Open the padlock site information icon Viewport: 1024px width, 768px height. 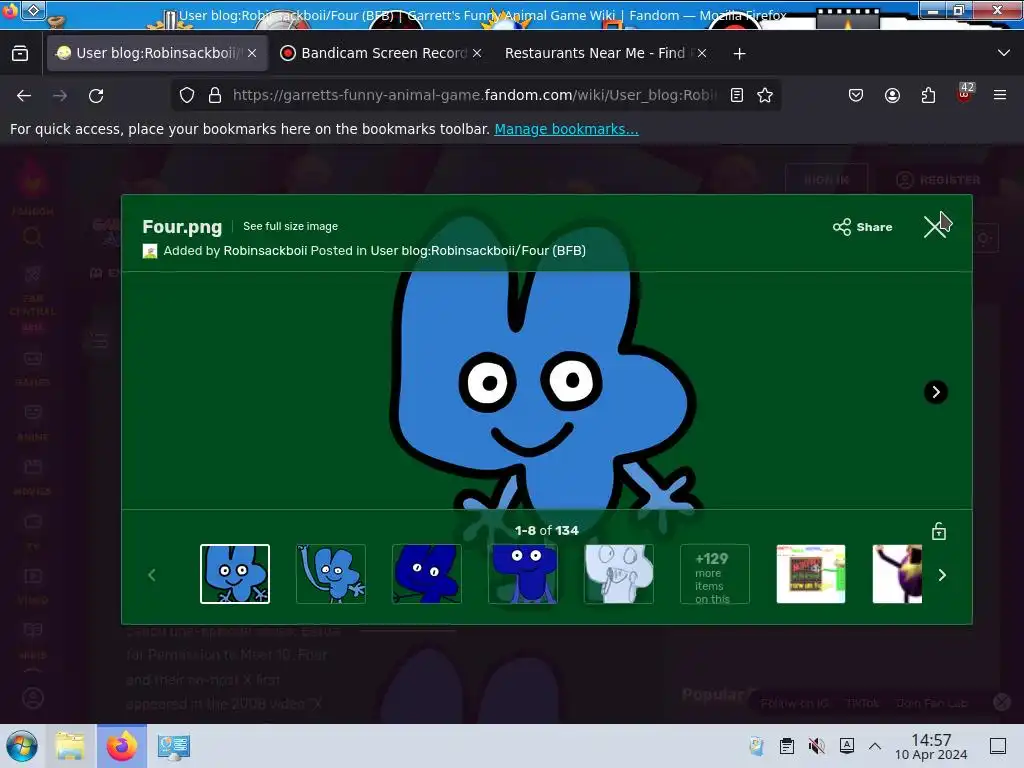coord(215,95)
